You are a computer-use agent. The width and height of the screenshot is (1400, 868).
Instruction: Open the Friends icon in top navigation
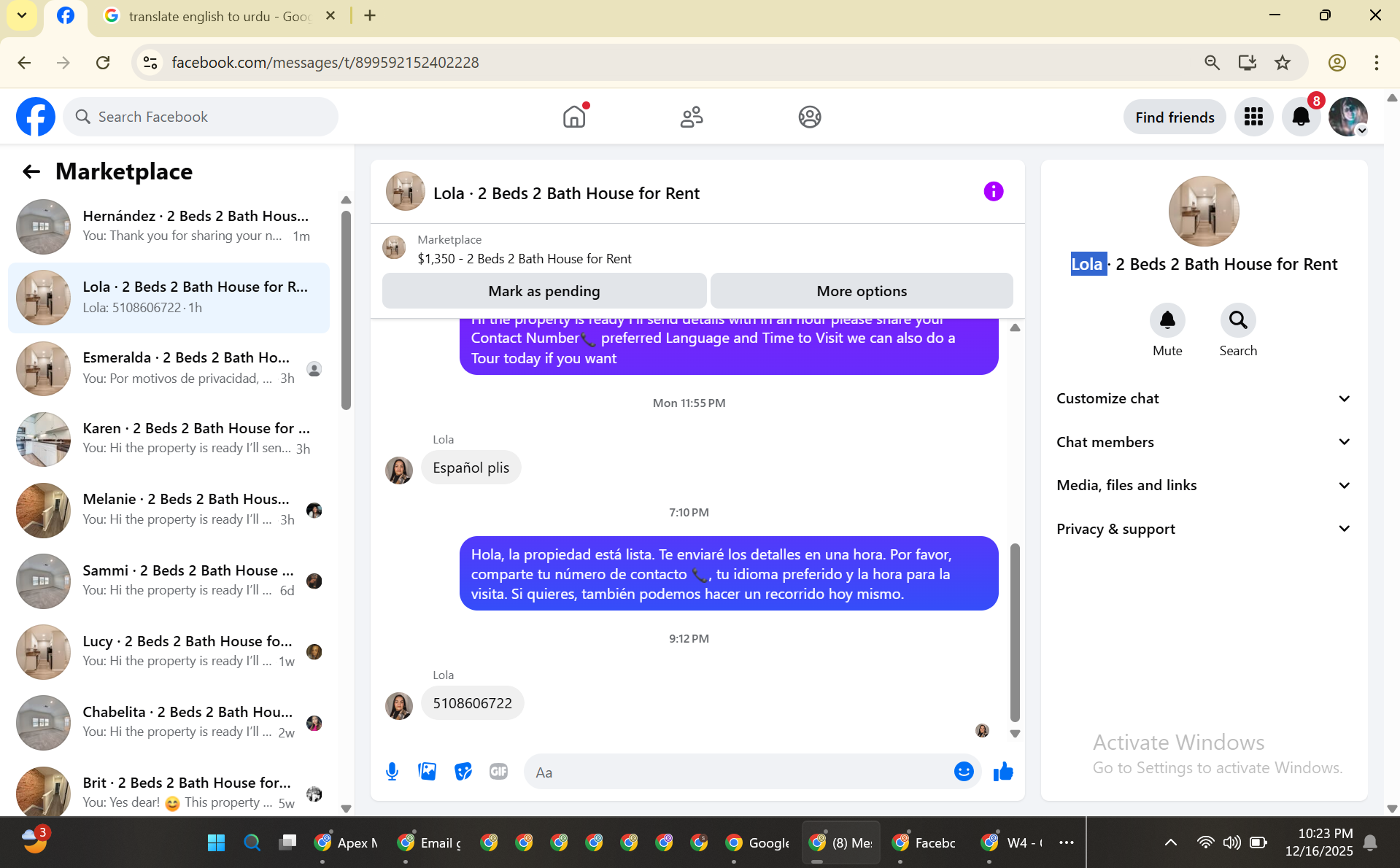click(x=692, y=117)
